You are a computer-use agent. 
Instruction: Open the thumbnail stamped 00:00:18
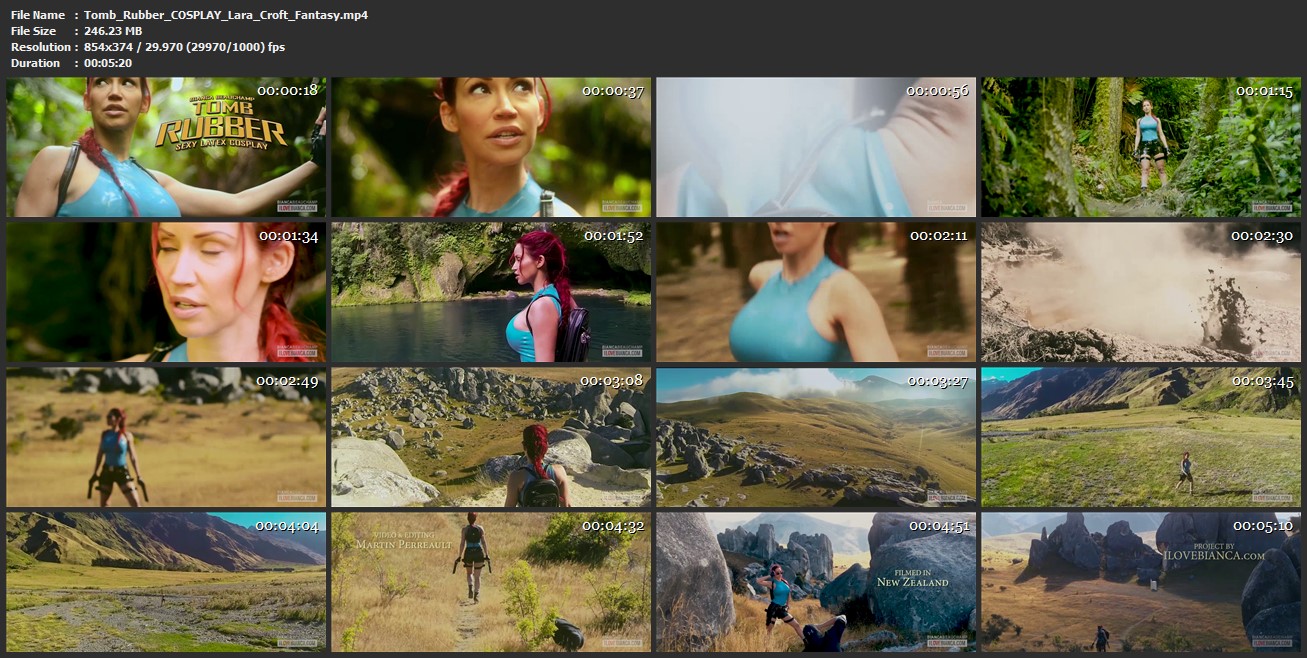point(166,147)
